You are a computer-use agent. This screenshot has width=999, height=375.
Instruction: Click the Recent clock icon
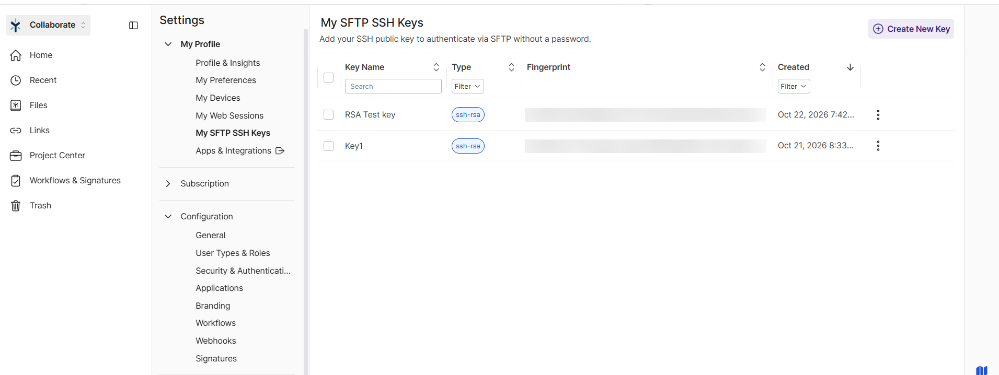click(x=16, y=80)
